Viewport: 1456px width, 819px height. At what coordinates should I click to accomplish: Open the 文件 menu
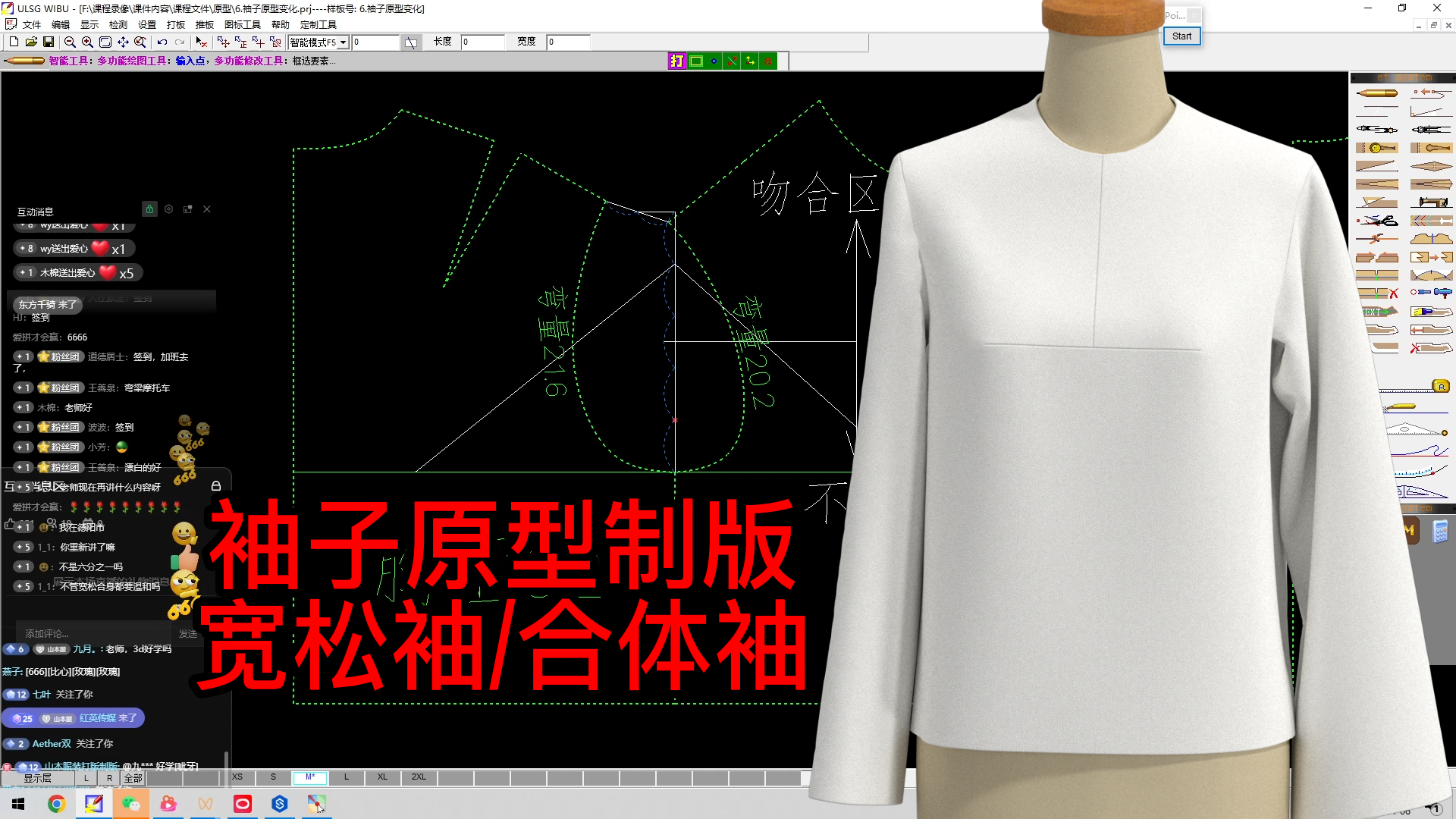tap(32, 25)
